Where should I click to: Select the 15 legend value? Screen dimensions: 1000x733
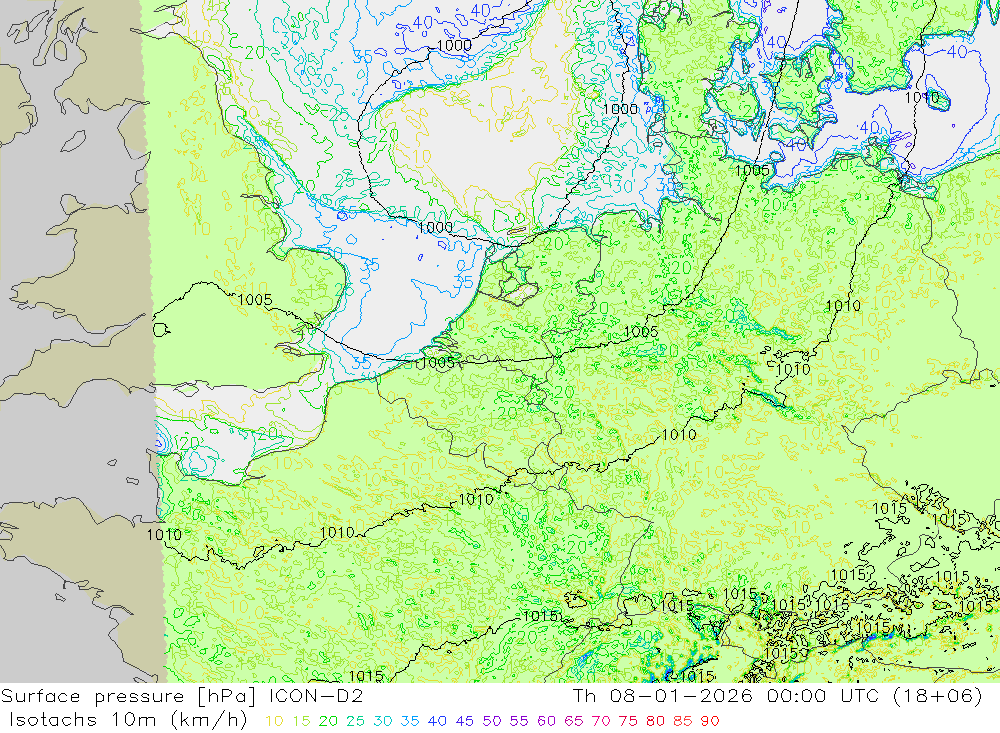pyautogui.click(x=301, y=722)
